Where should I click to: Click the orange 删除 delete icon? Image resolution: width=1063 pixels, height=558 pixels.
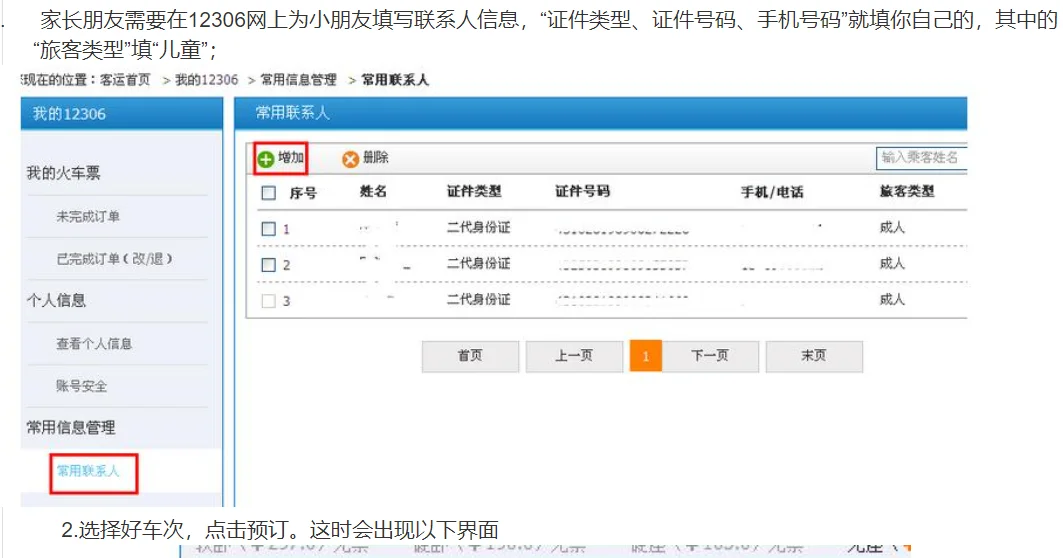[x=350, y=159]
